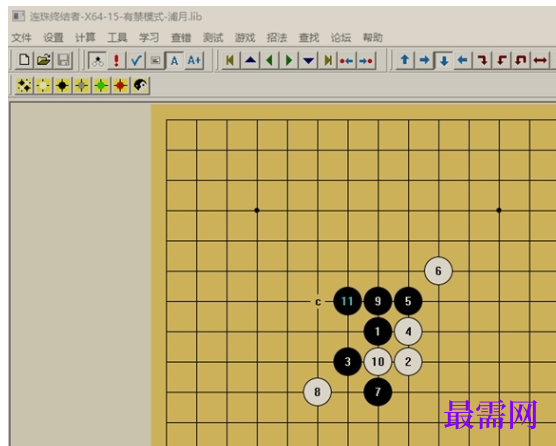Click white stone number 2

(408, 362)
